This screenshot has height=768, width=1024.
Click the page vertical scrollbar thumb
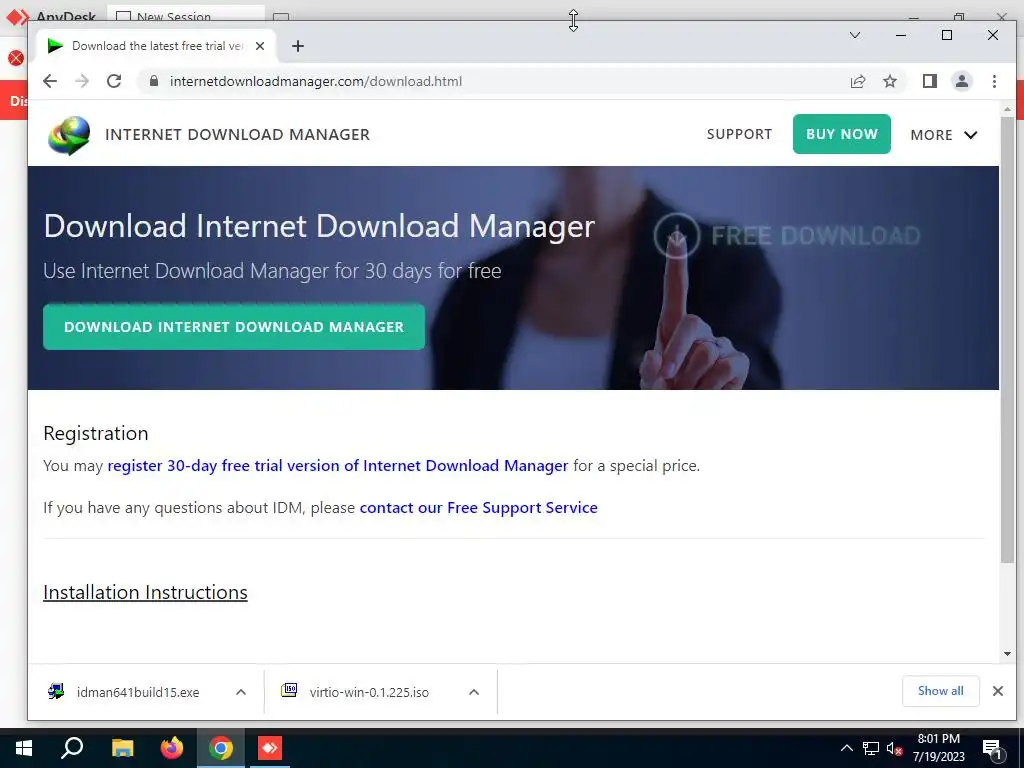point(1007,340)
